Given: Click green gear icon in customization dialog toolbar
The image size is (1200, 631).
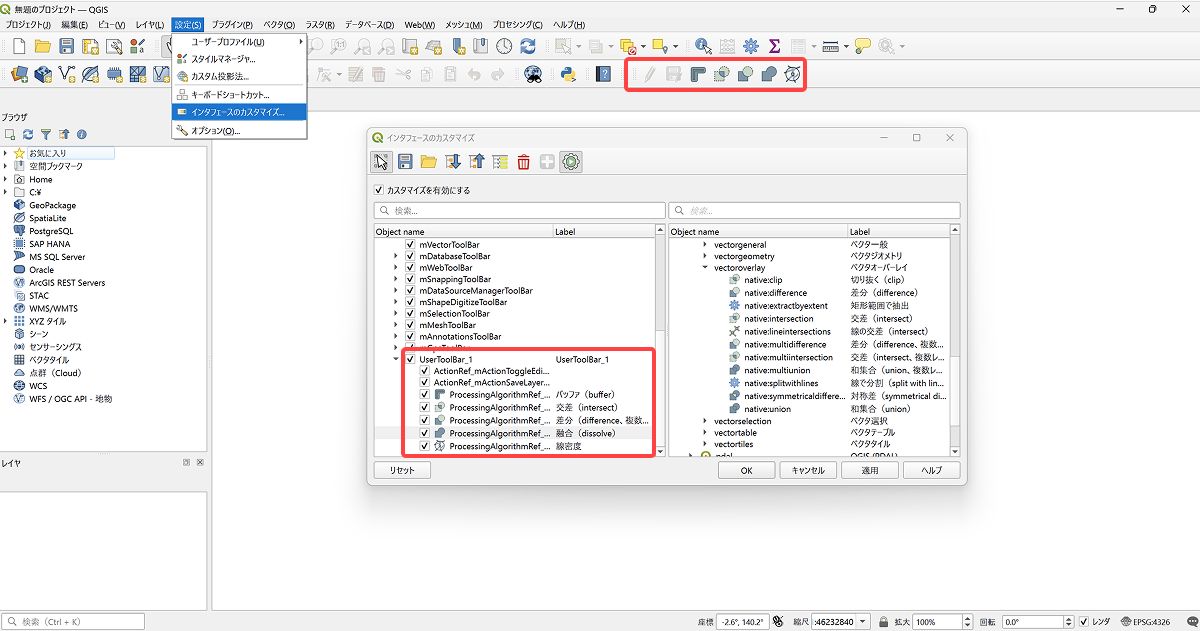Looking at the screenshot, I should 571,162.
